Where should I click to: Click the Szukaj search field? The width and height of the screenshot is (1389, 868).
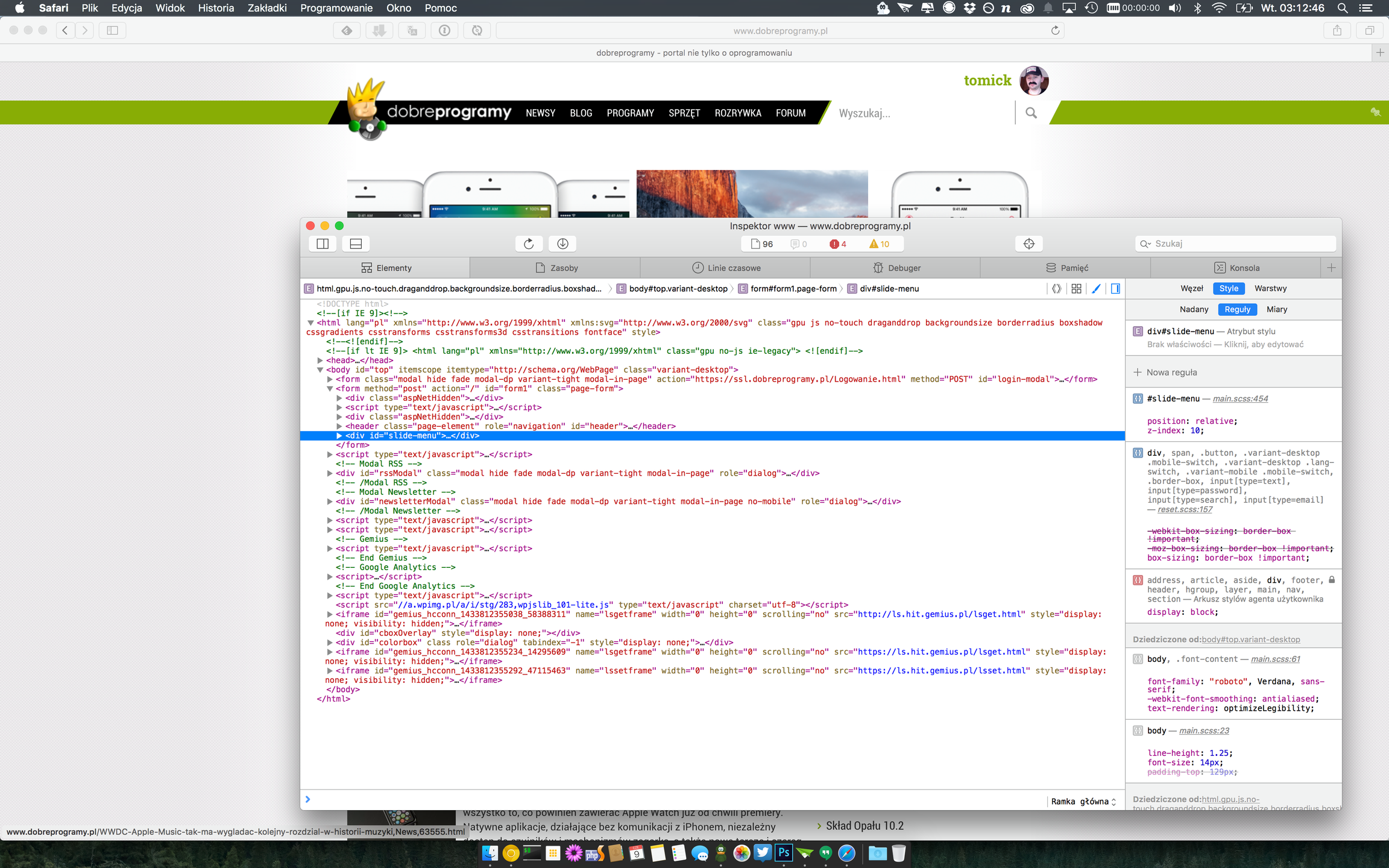pyautogui.click(x=1236, y=244)
